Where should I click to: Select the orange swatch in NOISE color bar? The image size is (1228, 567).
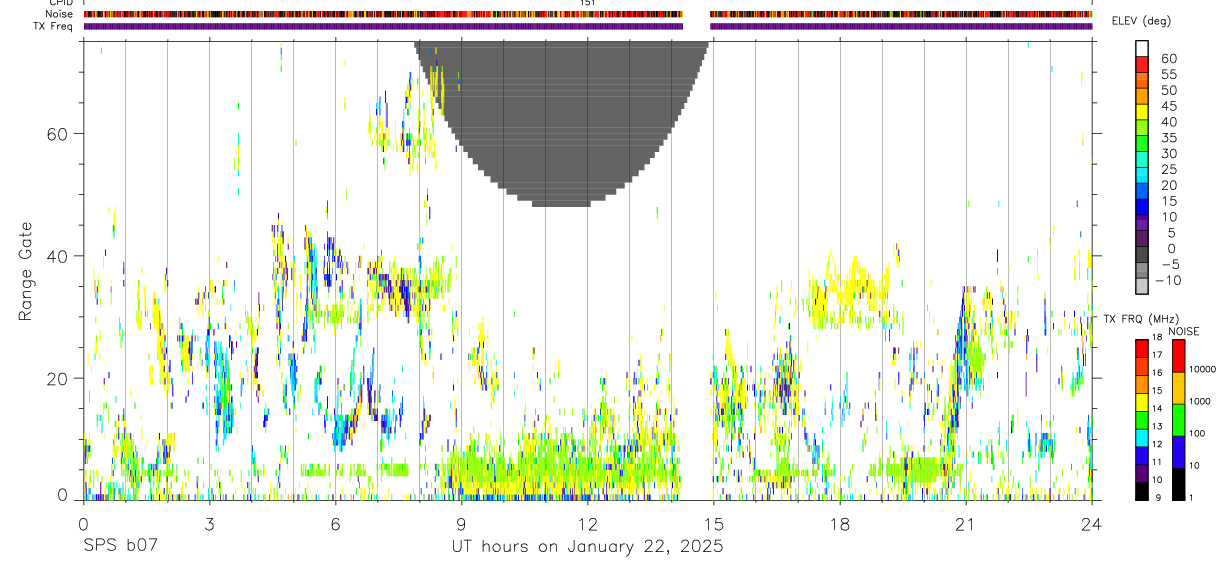tap(1177, 388)
